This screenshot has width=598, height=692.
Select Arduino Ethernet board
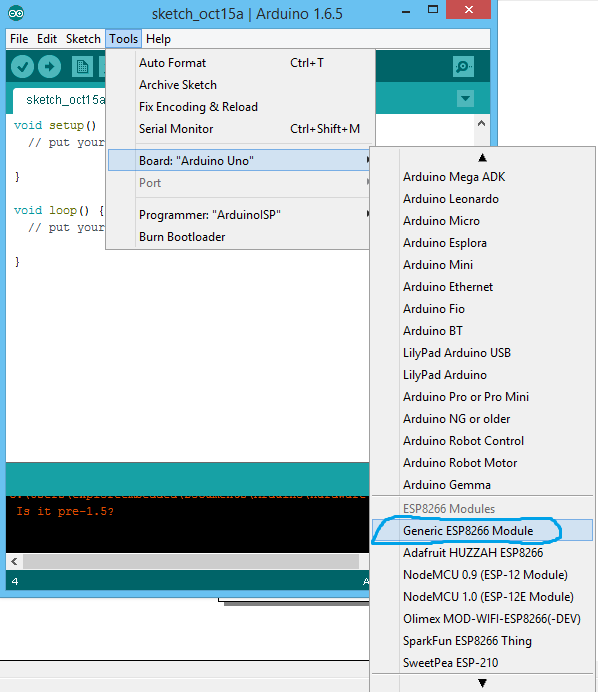482,287
